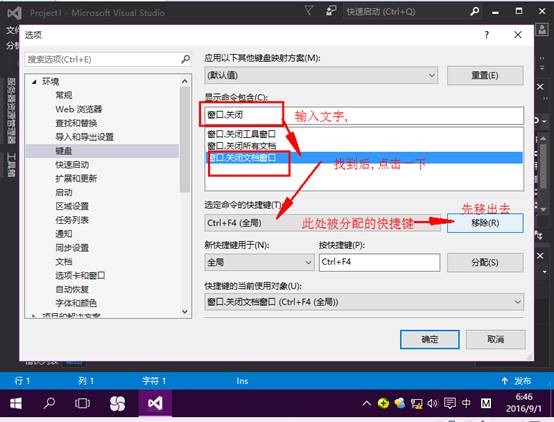This screenshot has width=554, height=422.
Task: Click the 显示命令包含 command filter field
Action: (364, 115)
